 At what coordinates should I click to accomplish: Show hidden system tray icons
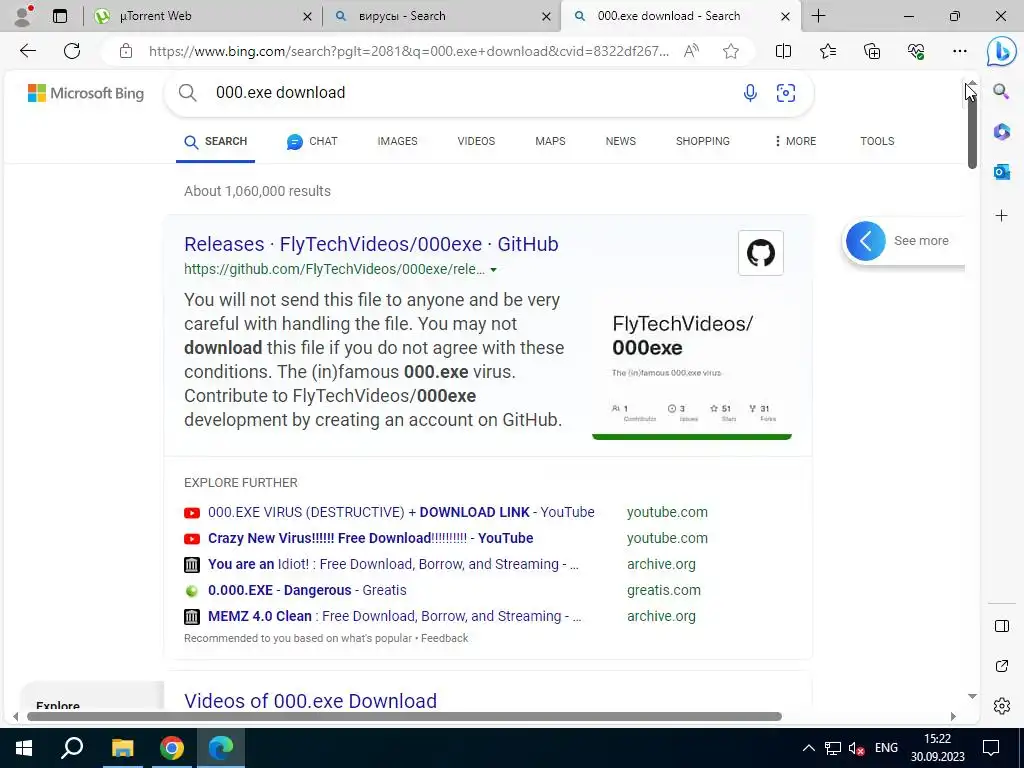tap(808, 748)
